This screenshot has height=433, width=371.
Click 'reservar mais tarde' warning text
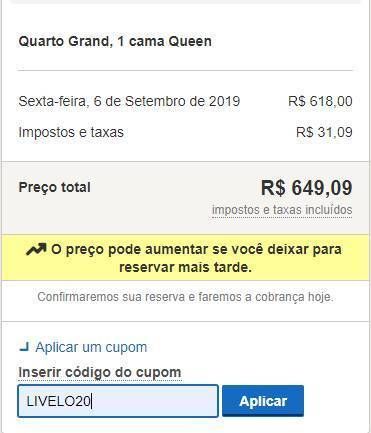click(185, 267)
